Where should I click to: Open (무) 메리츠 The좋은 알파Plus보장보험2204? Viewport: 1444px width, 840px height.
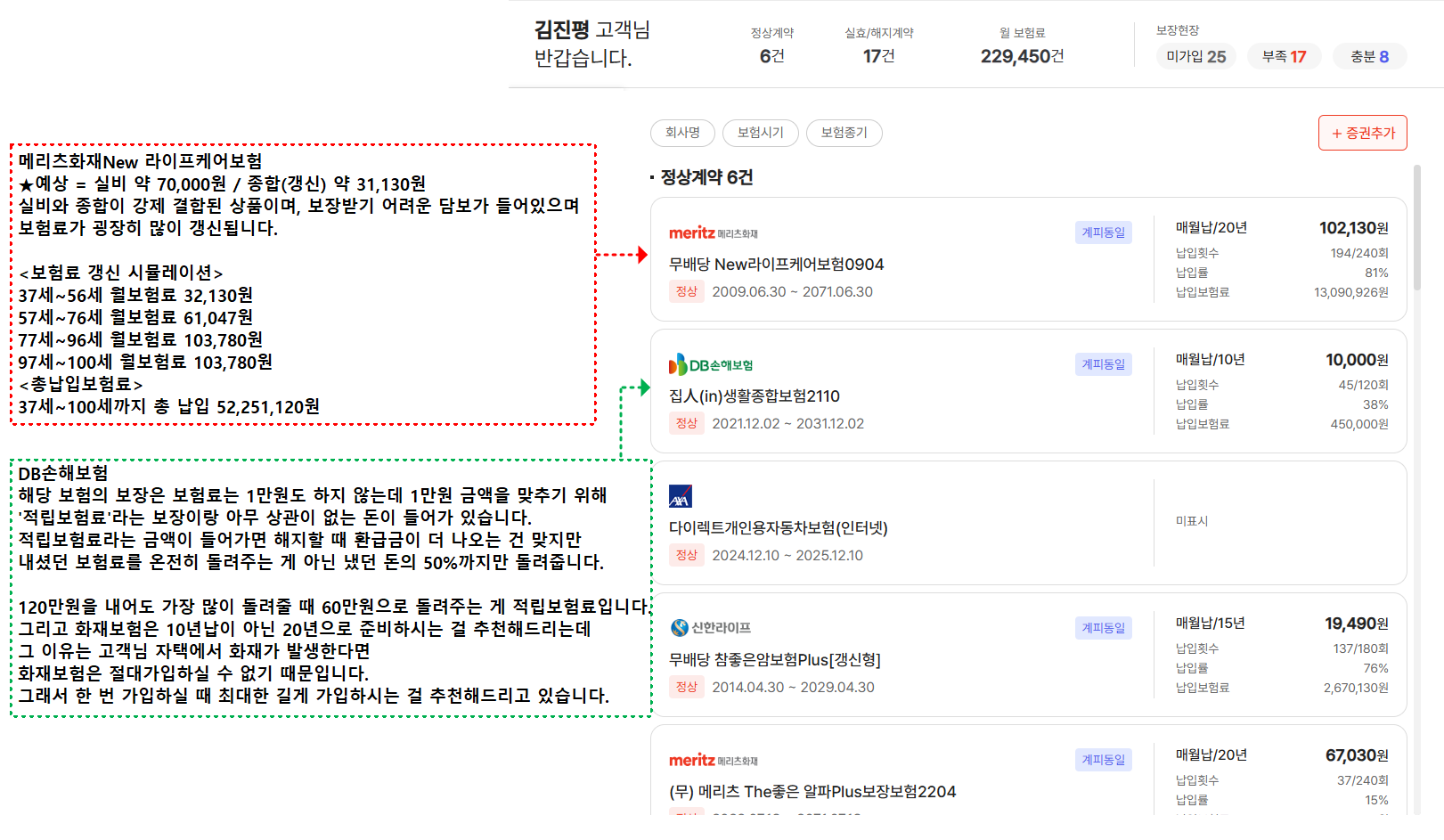(x=812, y=792)
